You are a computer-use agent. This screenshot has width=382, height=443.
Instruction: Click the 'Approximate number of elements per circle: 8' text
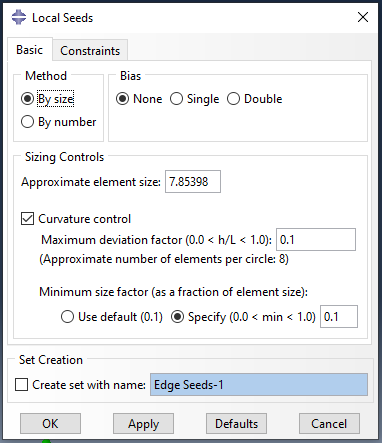[x=164, y=259]
